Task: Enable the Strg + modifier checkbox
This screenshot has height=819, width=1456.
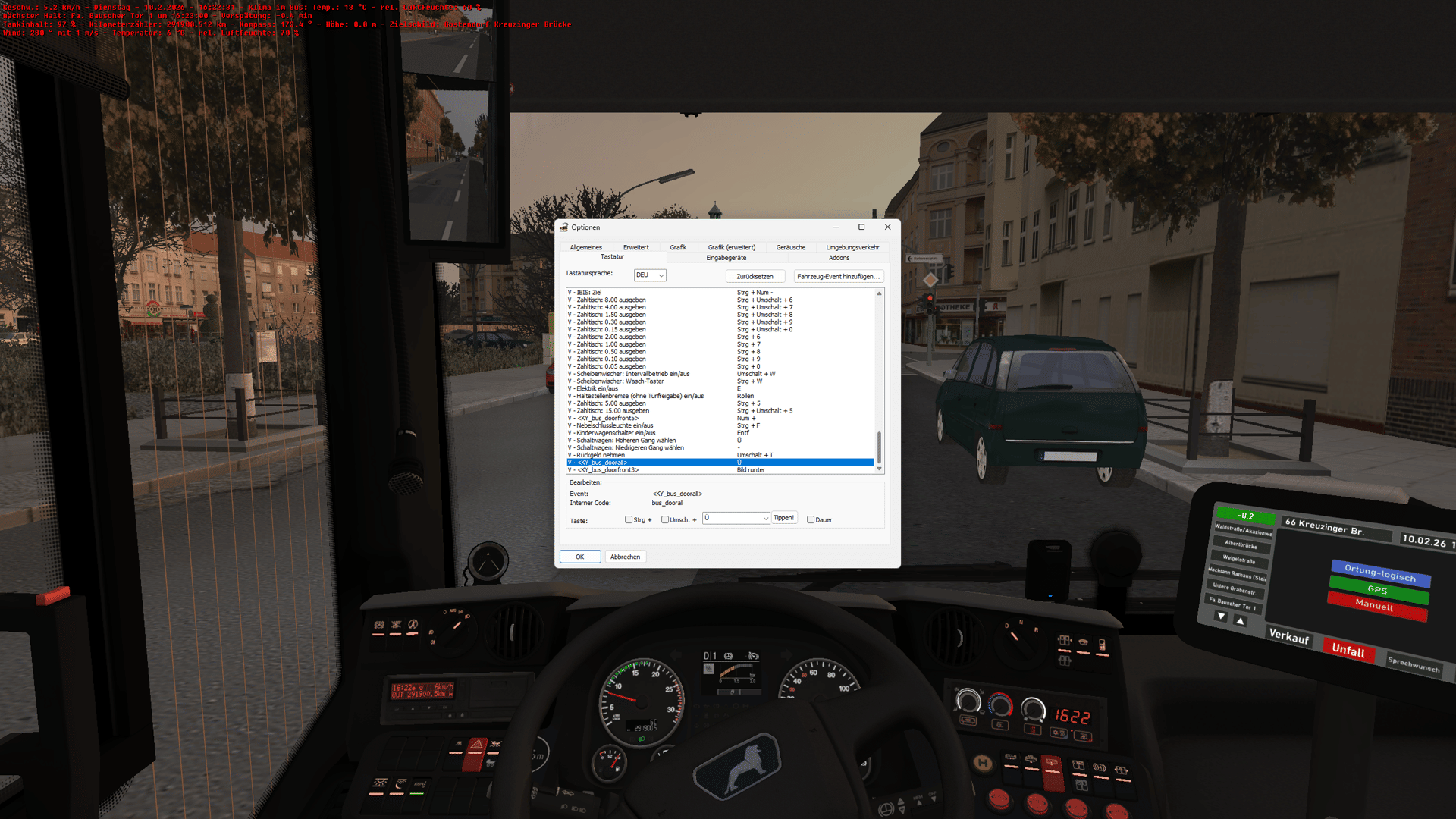Action: point(629,520)
